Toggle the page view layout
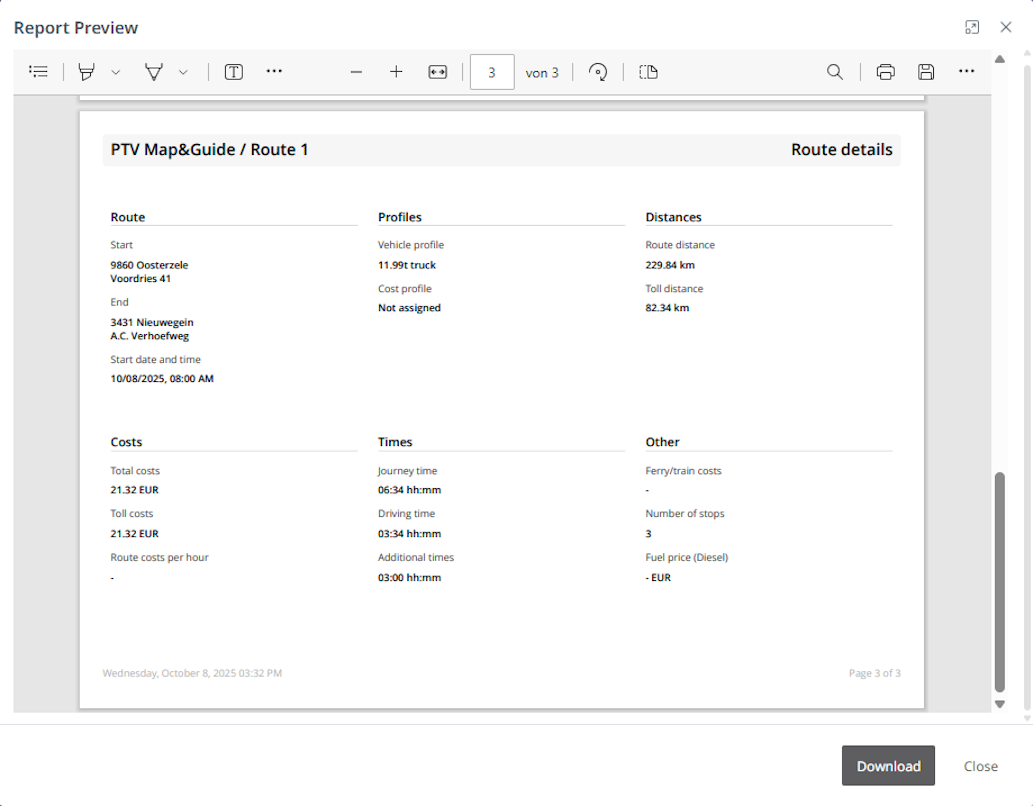Viewport: 1033px width, 806px height. [648, 72]
